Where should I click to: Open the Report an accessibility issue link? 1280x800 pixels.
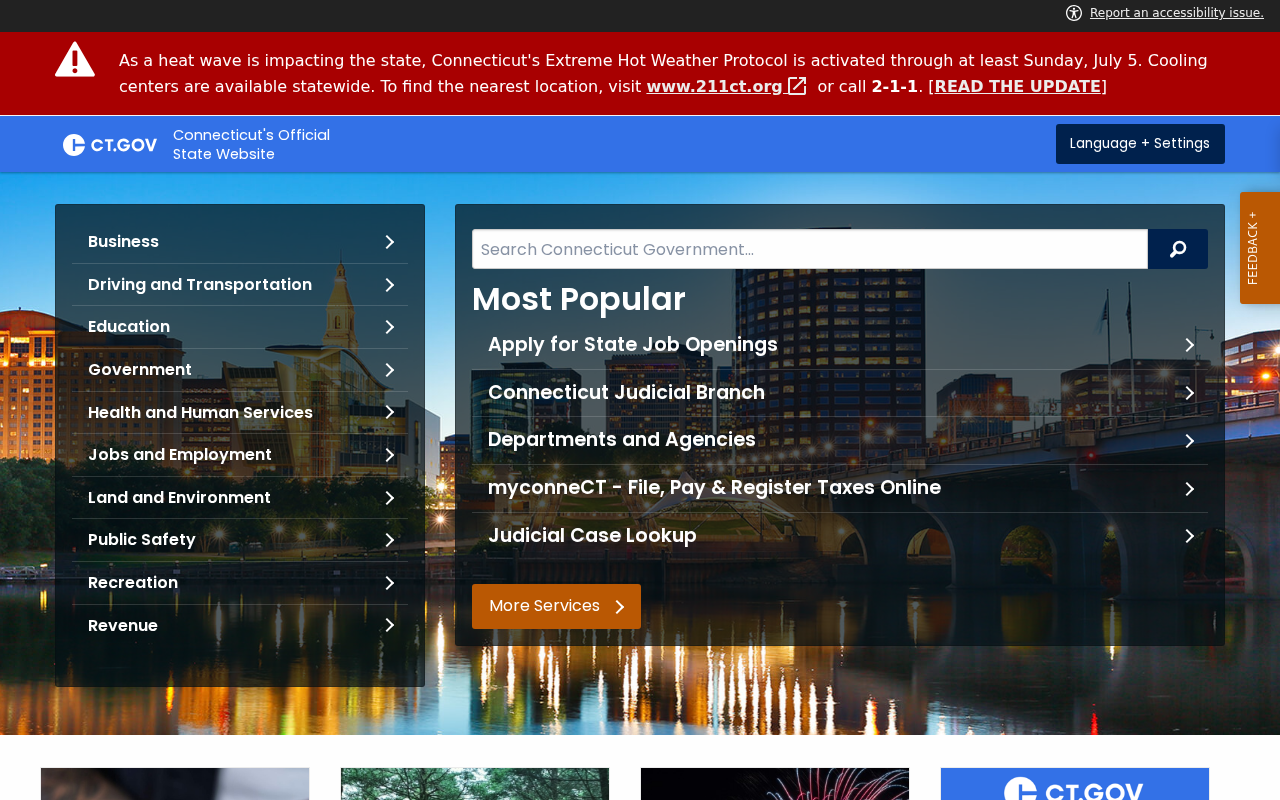(x=1177, y=13)
